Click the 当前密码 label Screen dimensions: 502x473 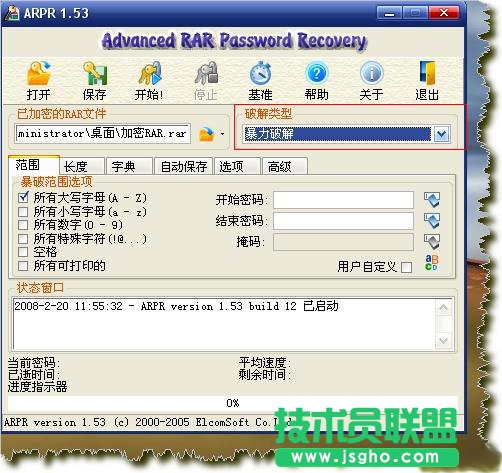[x=33, y=362]
